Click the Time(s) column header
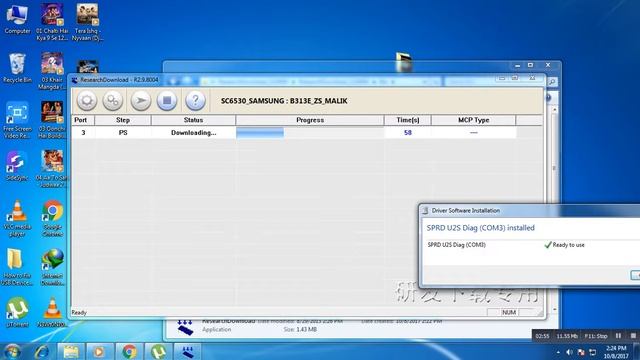 (x=408, y=120)
